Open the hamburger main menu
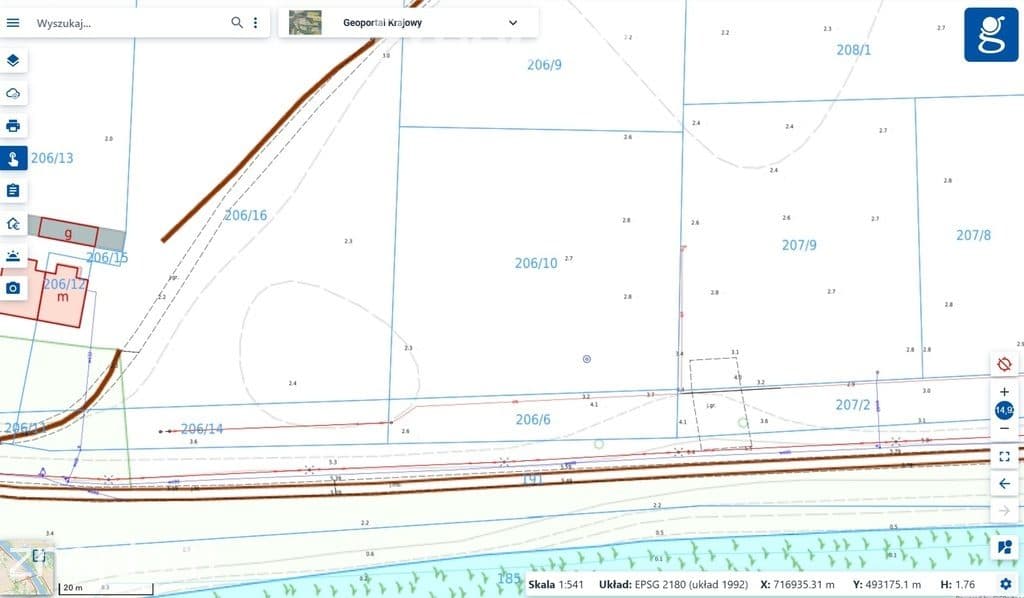The height and width of the screenshot is (598, 1024). click(x=13, y=23)
